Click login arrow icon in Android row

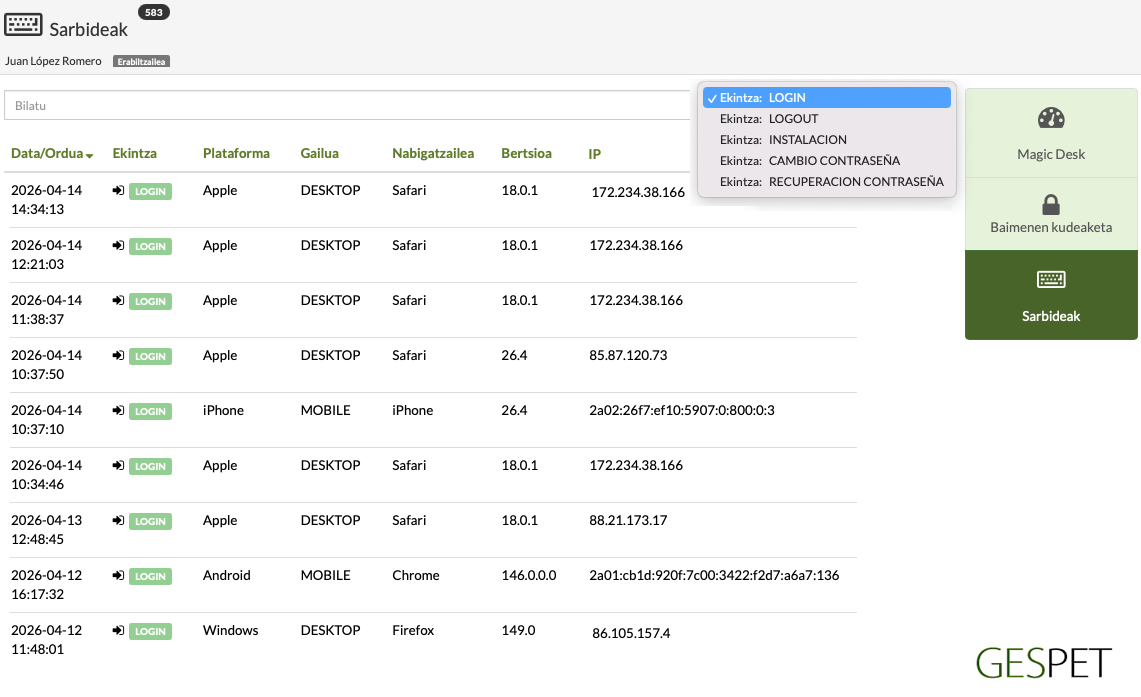tap(118, 576)
